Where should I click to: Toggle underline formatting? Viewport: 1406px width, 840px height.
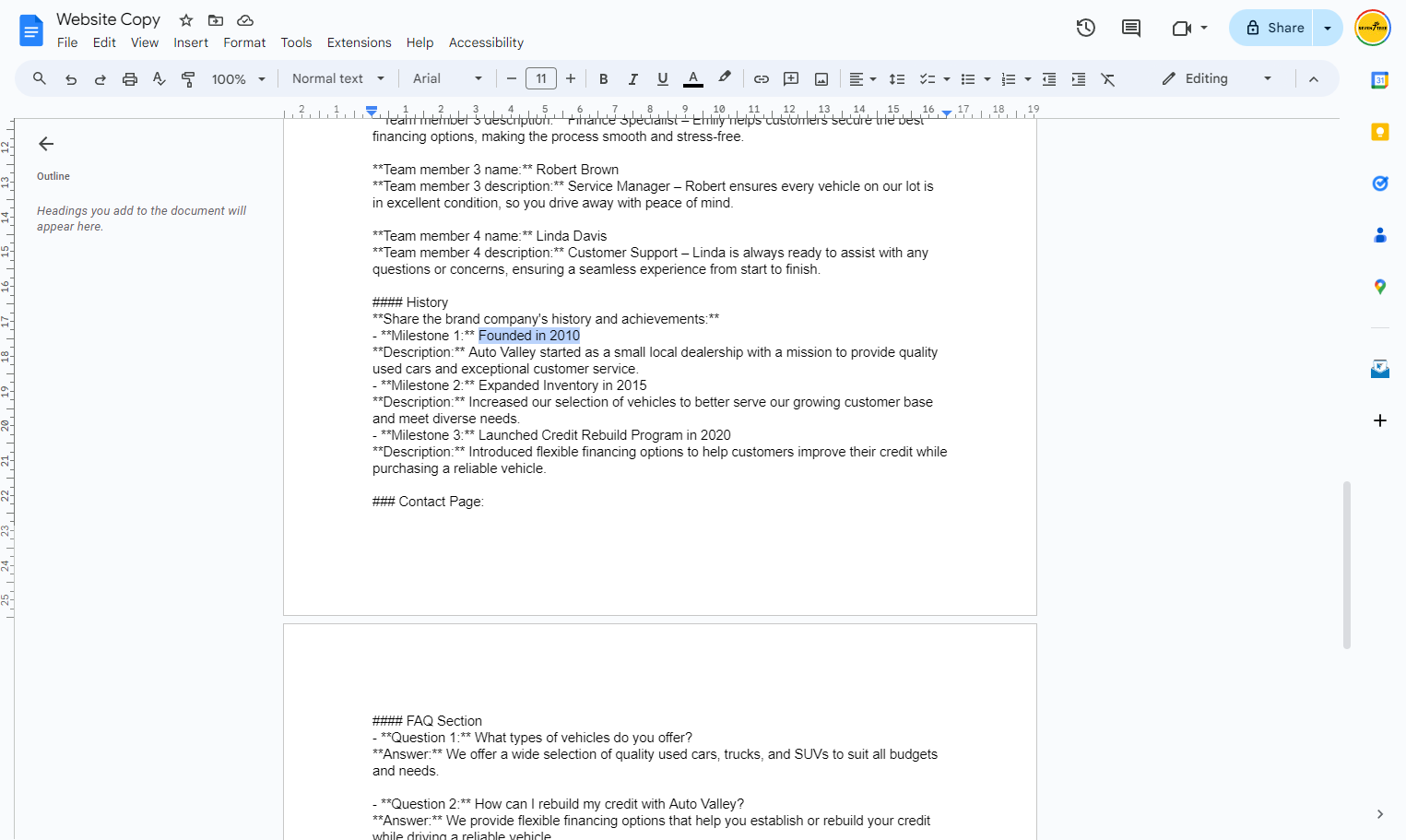coord(663,79)
